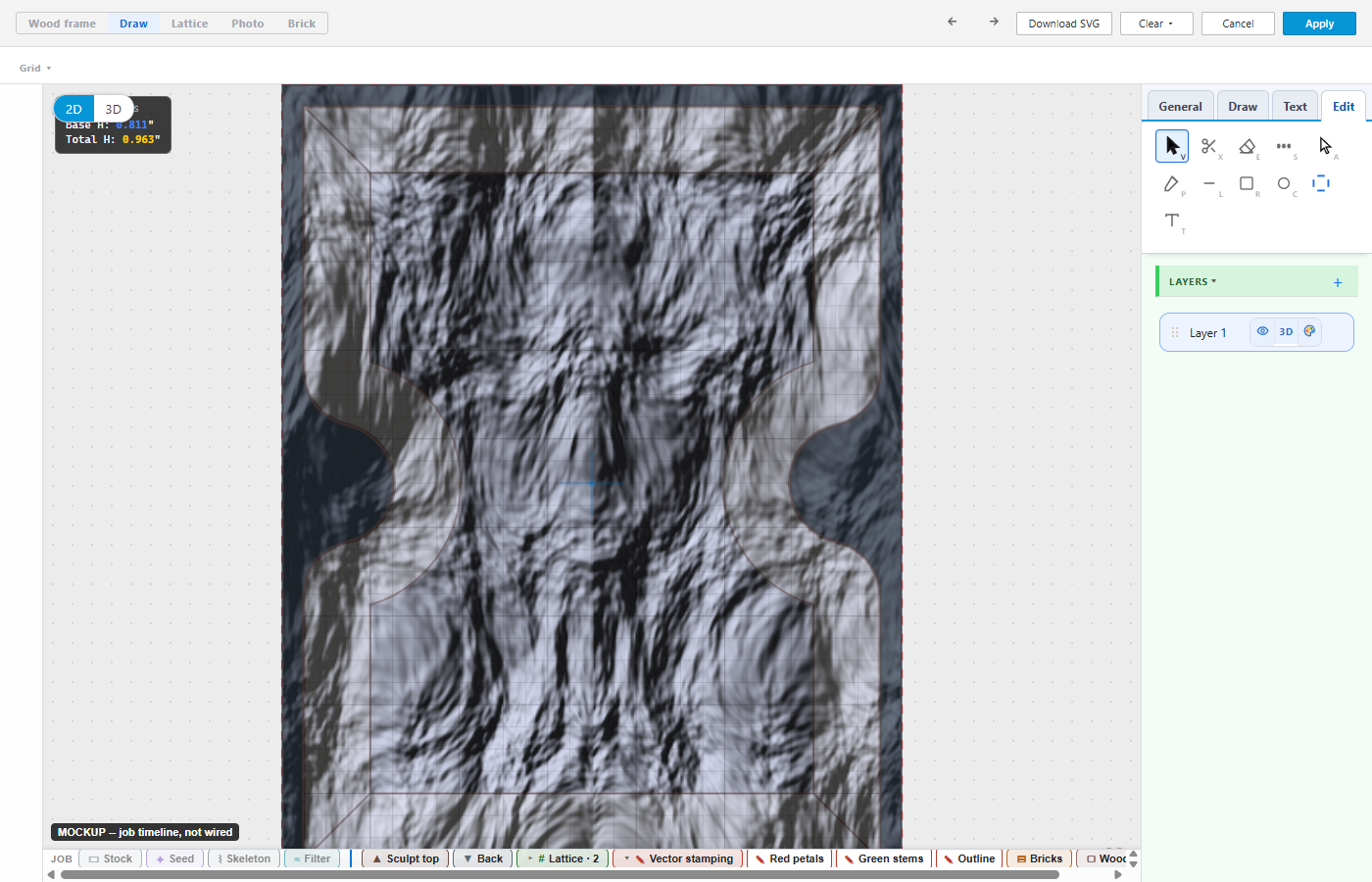This screenshot has width=1372, height=882.
Task: Select the Rectangle tool
Action: [1247, 183]
